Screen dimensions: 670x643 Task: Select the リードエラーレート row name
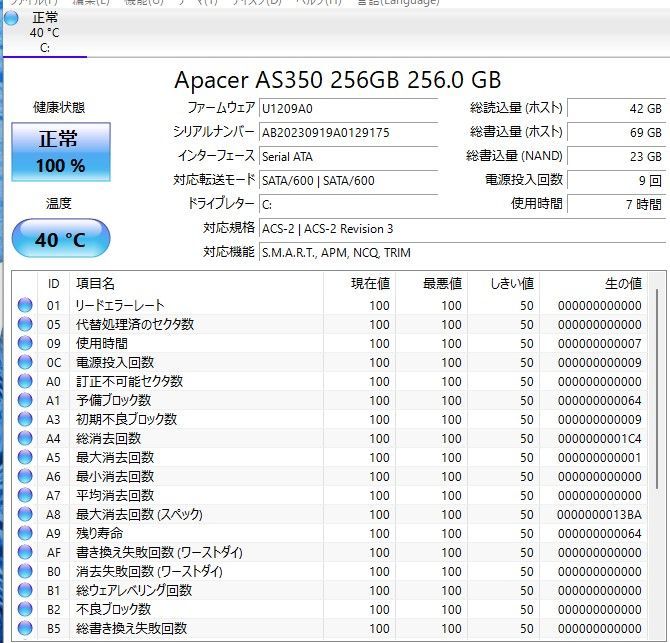tap(120, 305)
